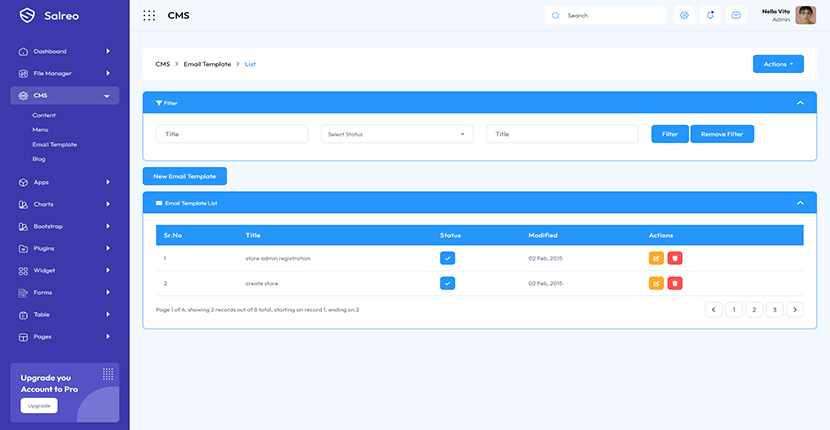Delete the create store template

click(x=675, y=283)
